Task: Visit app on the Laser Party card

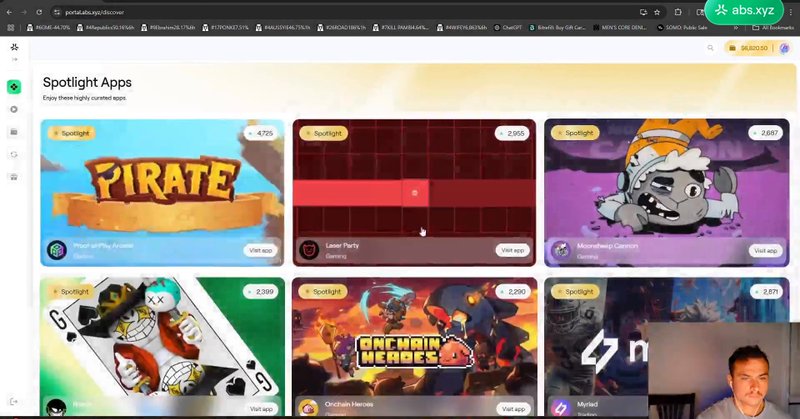Action: [512, 250]
